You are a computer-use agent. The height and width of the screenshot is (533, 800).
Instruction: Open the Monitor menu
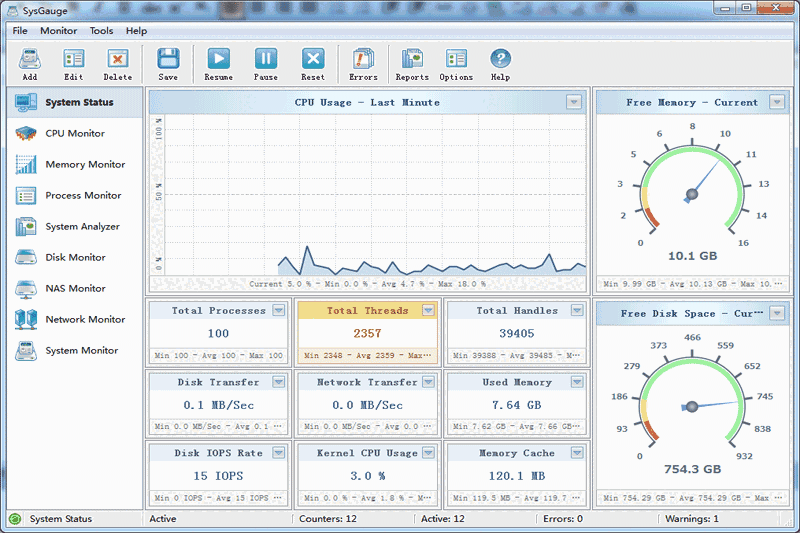[x=58, y=31]
